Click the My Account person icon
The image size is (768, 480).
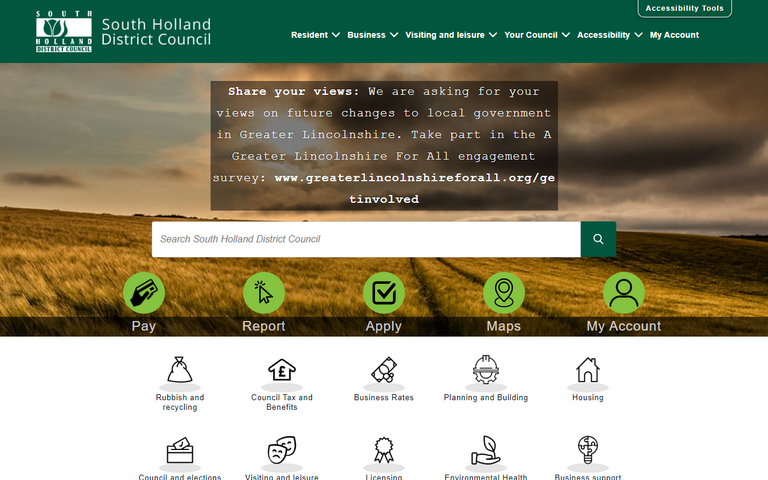[x=624, y=293]
